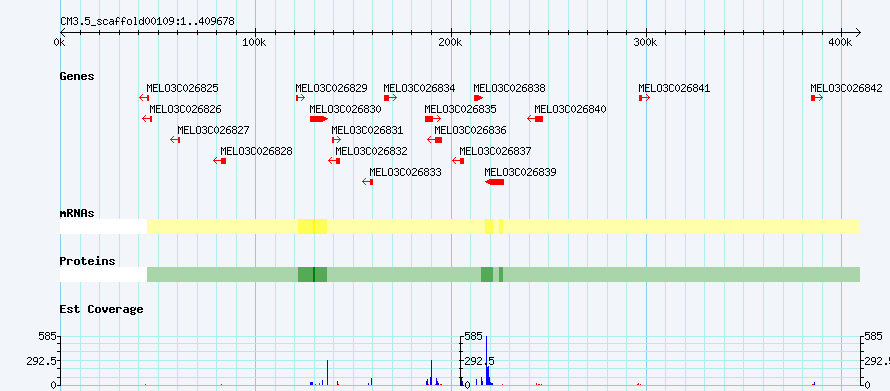Click the 100k mark on the ruler
Screen dimensions: 890x391
click(x=254, y=43)
